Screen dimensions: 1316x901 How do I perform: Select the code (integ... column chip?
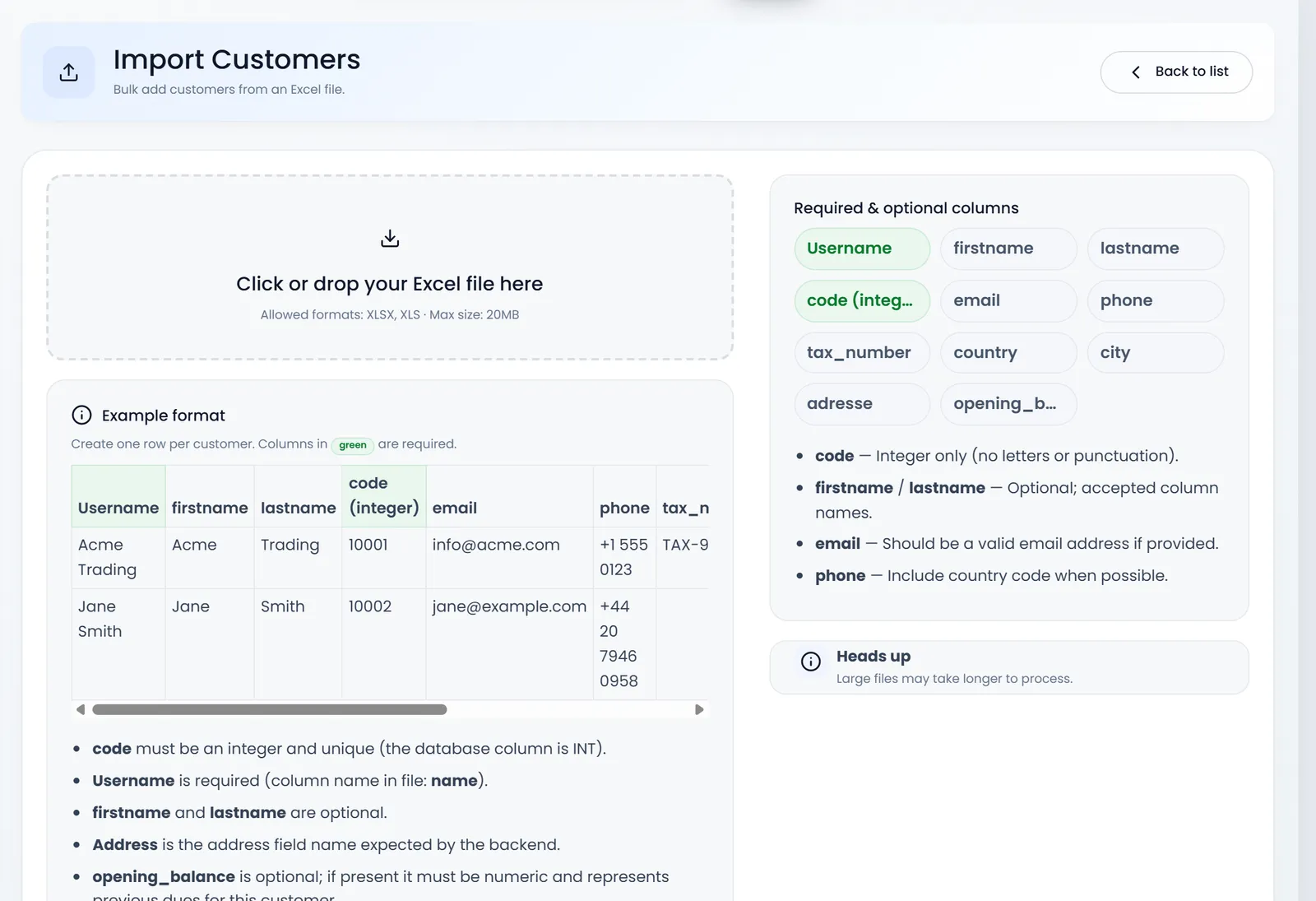862,300
